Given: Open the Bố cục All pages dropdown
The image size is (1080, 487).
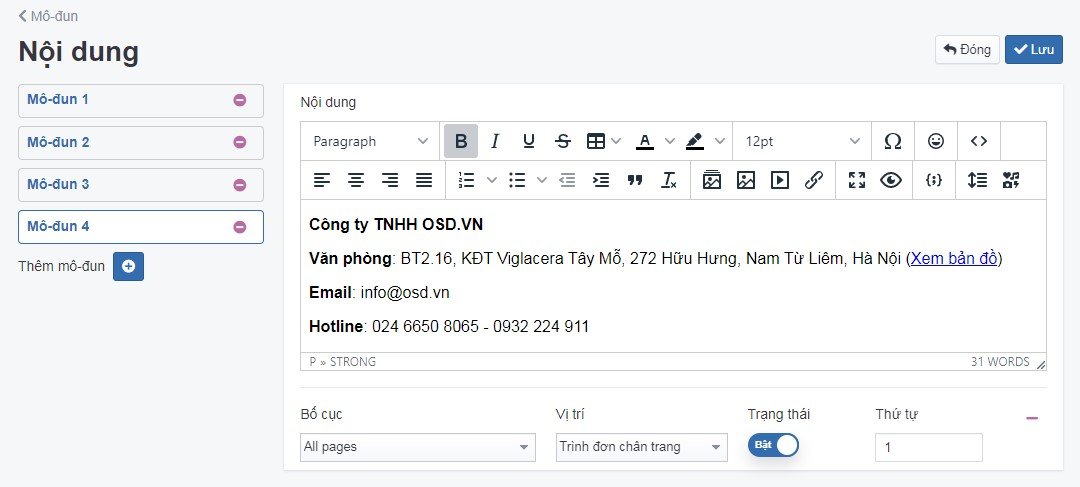Looking at the screenshot, I should point(417,447).
